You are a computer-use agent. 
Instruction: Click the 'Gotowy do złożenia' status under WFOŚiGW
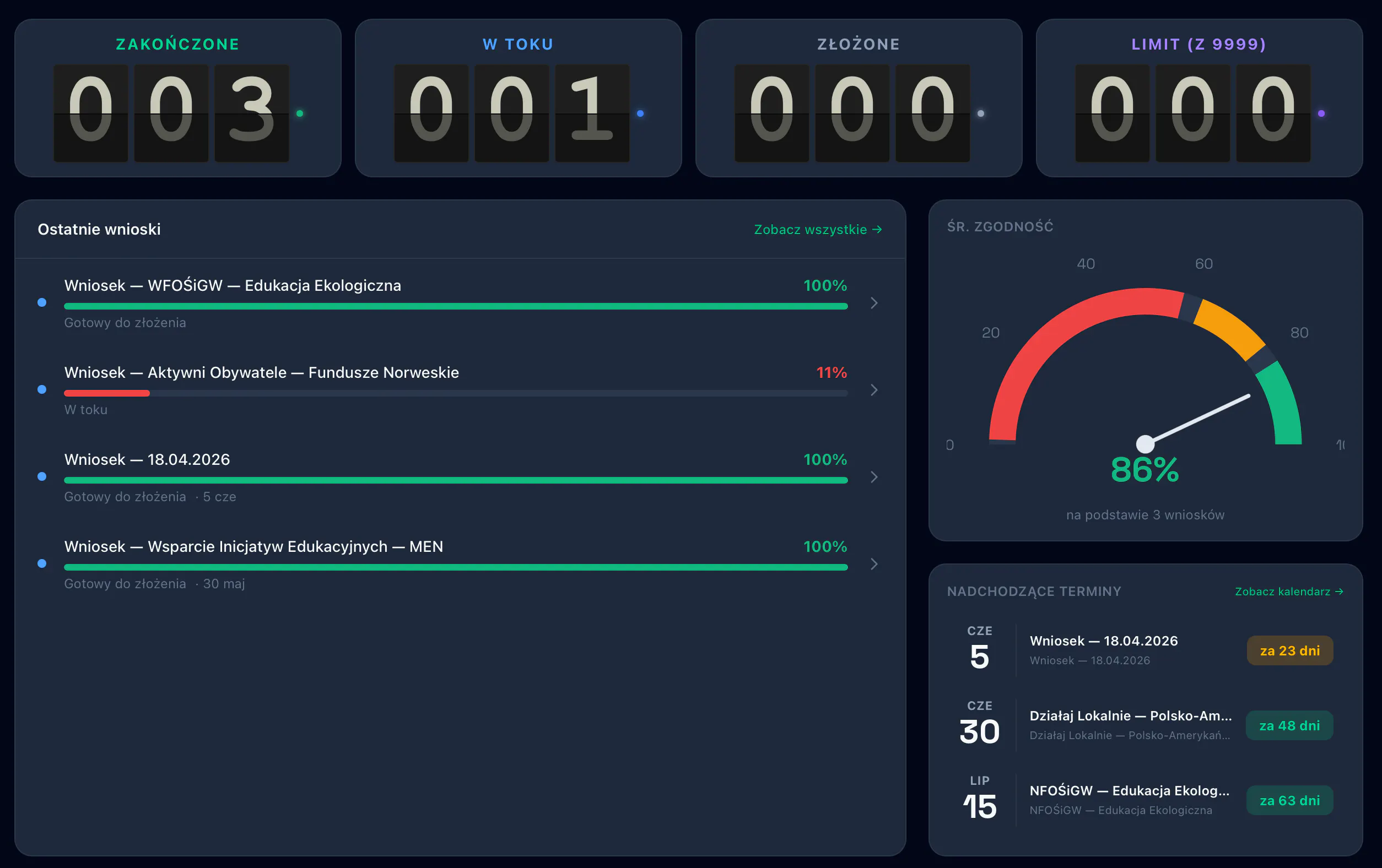[x=125, y=322]
